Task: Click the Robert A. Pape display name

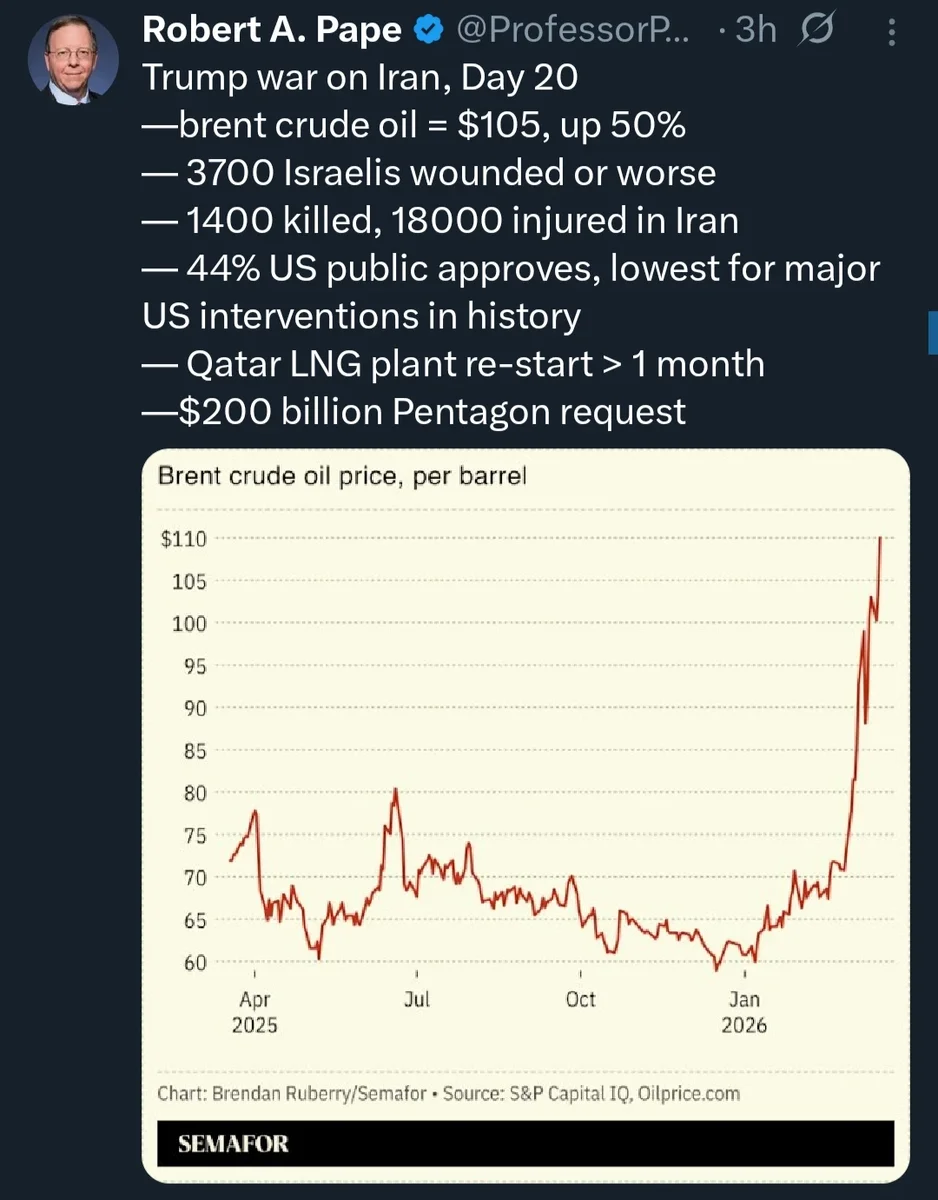Action: point(273,30)
